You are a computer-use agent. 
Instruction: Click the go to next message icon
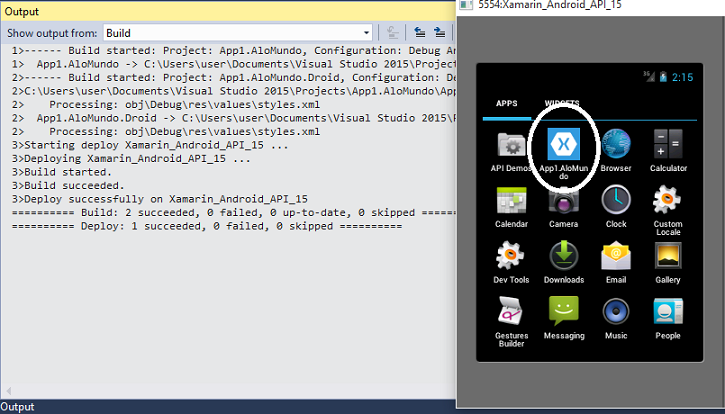(x=439, y=32)
